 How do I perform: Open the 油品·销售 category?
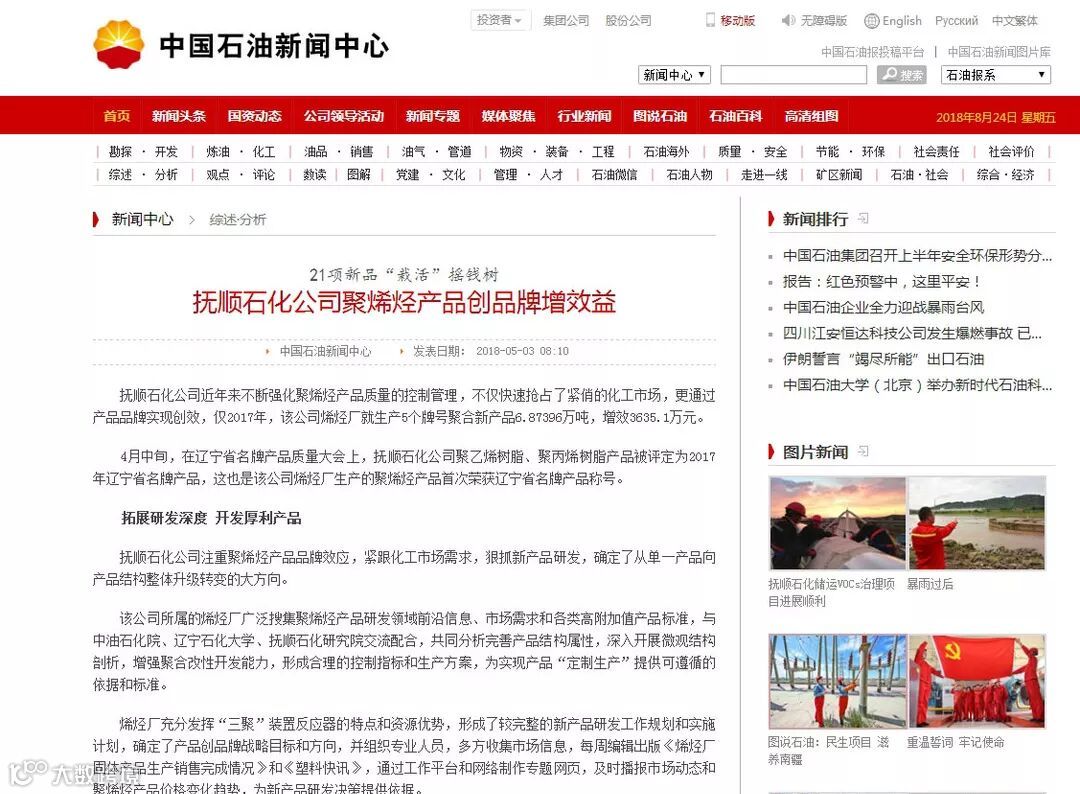pyautogui.click(x=338, y=152)
